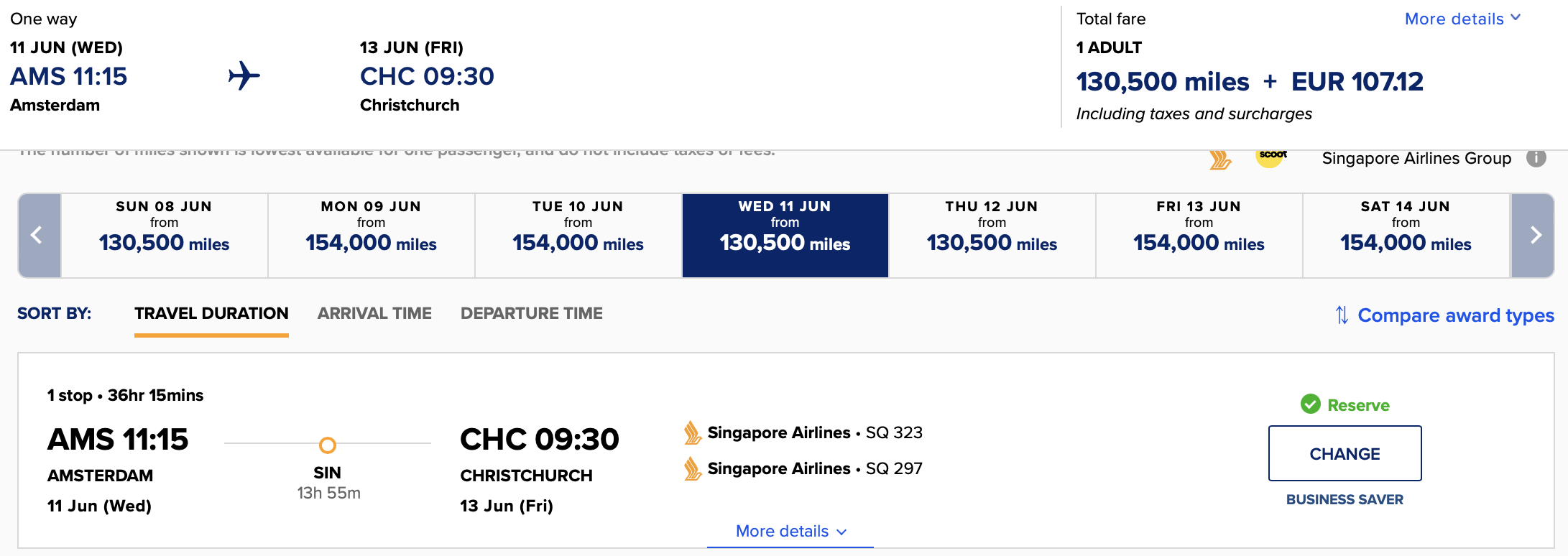This screenshot has height=556, width=1568.
Task: Select Thu 12 Jun 130,500 miles date
Action: tap(992, 235)
